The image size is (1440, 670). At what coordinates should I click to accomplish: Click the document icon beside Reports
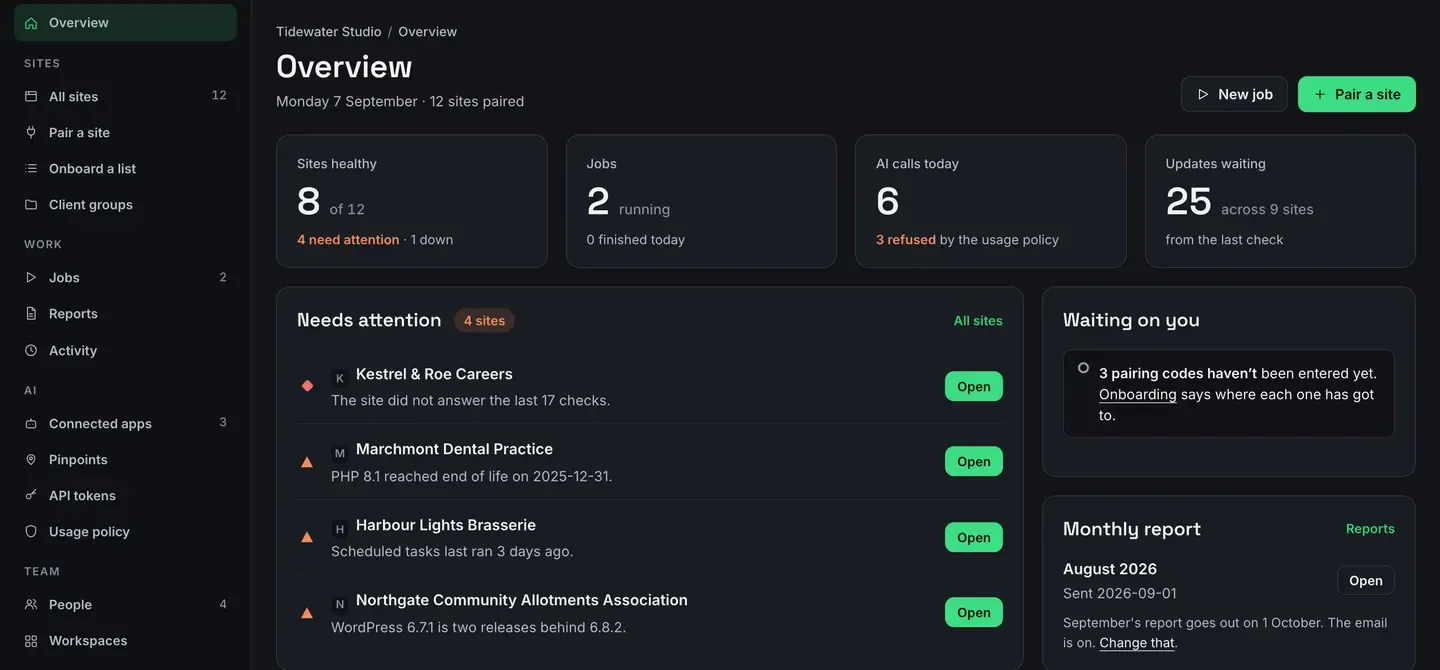[31, 314]
